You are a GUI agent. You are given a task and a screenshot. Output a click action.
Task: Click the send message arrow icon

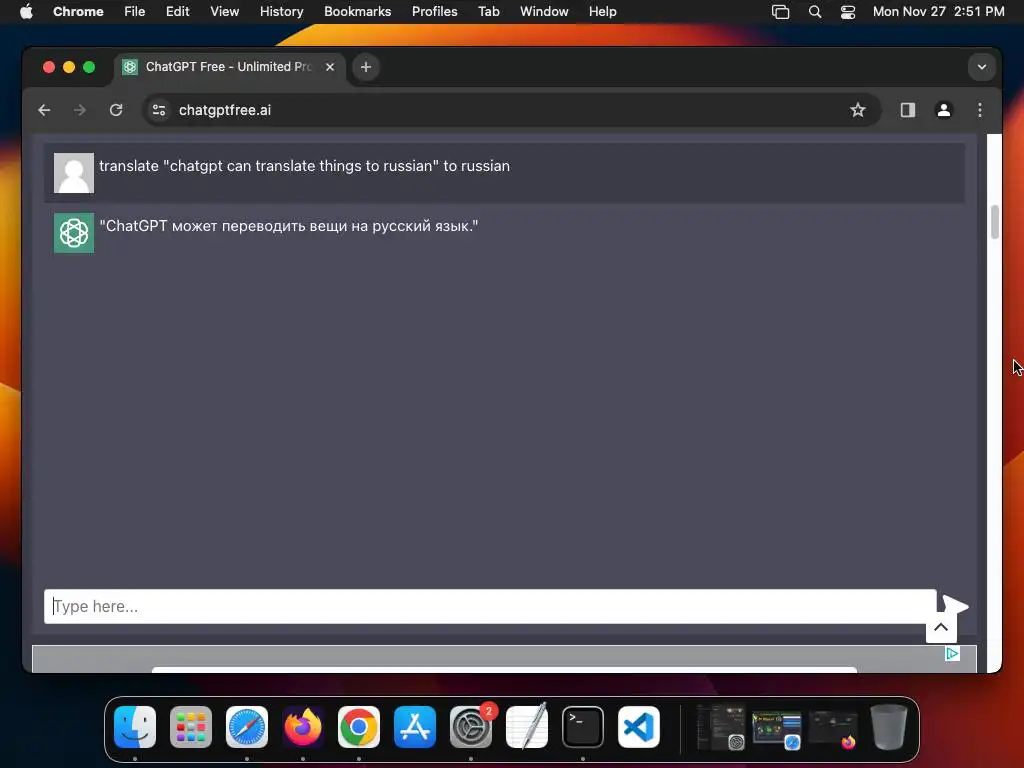pos(955,605)
